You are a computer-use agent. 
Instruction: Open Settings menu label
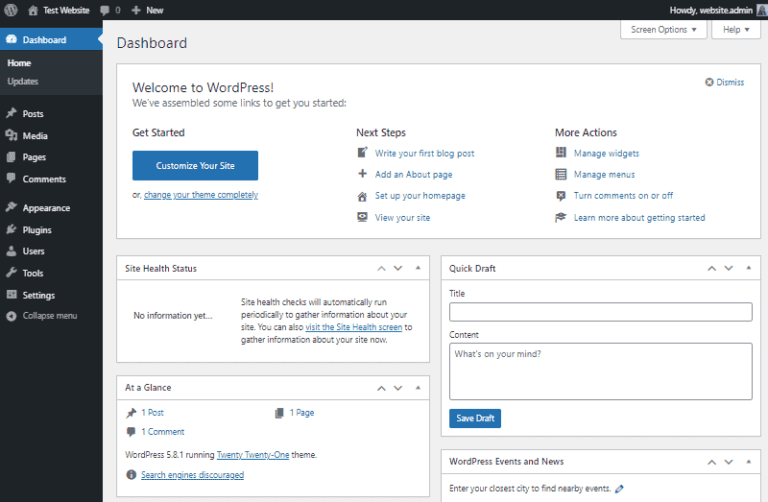[x=39, y=295]
